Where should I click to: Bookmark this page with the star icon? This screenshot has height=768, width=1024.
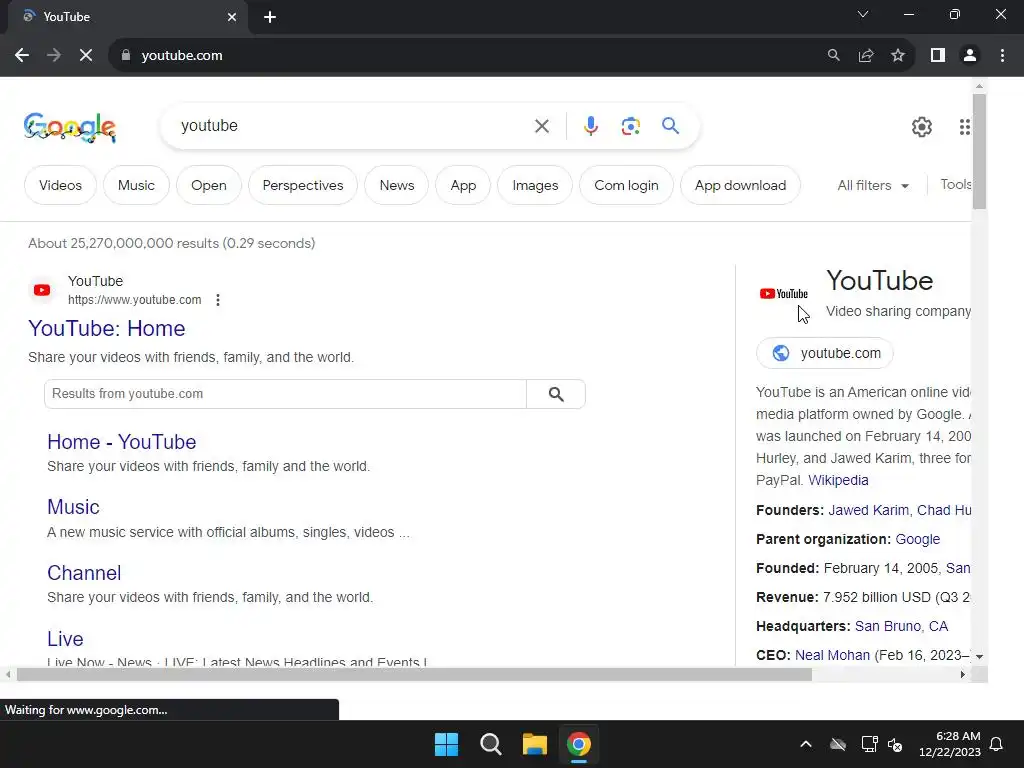pos(898,56)
